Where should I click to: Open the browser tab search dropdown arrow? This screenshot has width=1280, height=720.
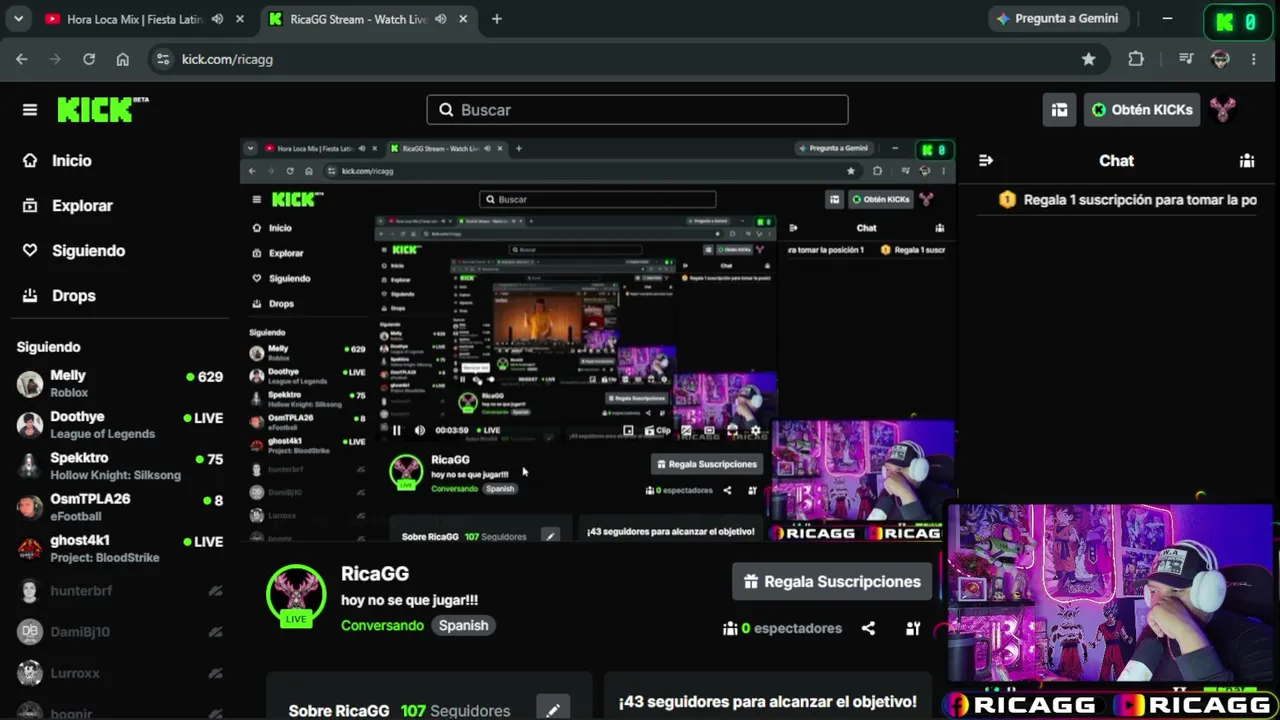click(x=18, y=19)
